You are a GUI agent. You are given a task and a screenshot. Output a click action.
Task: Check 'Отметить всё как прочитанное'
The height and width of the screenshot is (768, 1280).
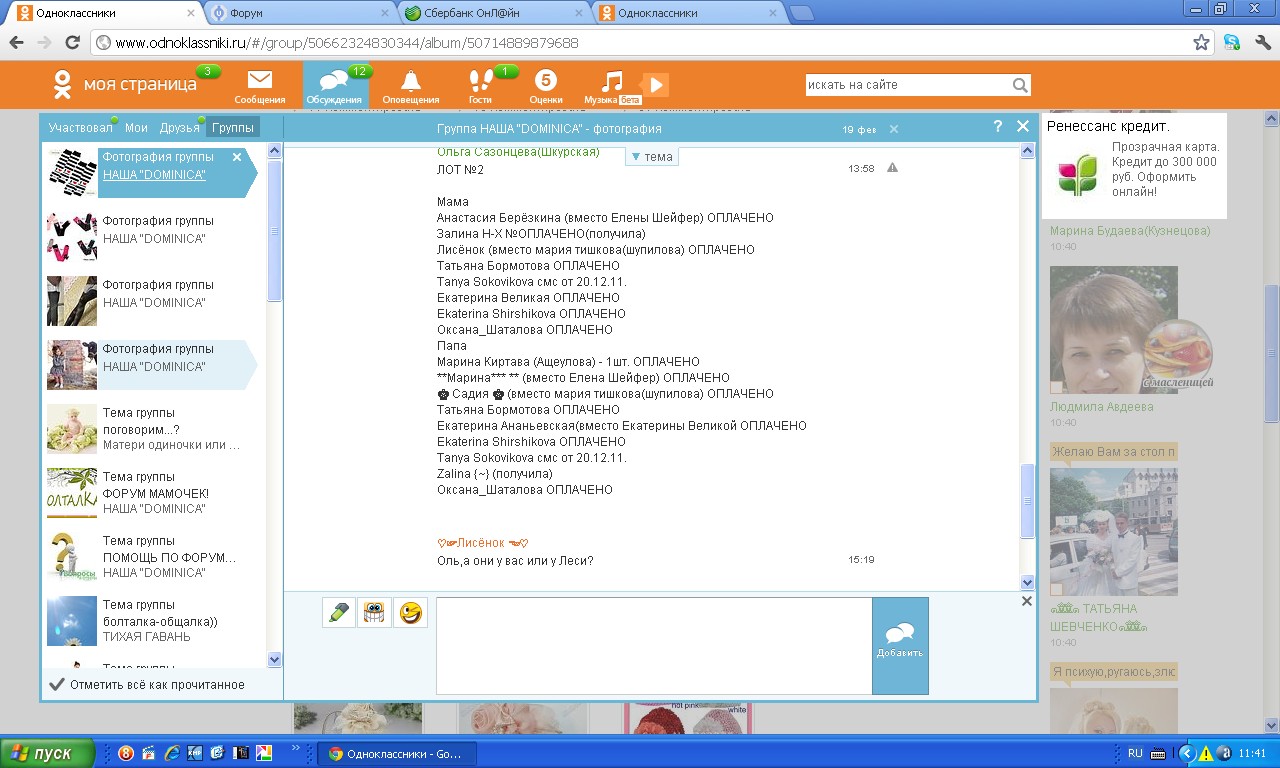point(147,685)
